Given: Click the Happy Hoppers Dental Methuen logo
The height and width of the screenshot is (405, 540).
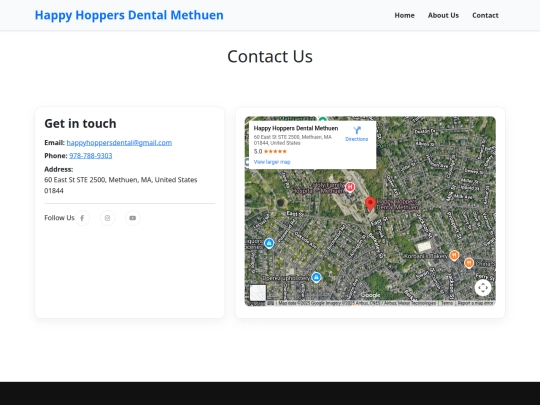Looking at the screenshot, I should pyautogui.click(x=129, y=15).
